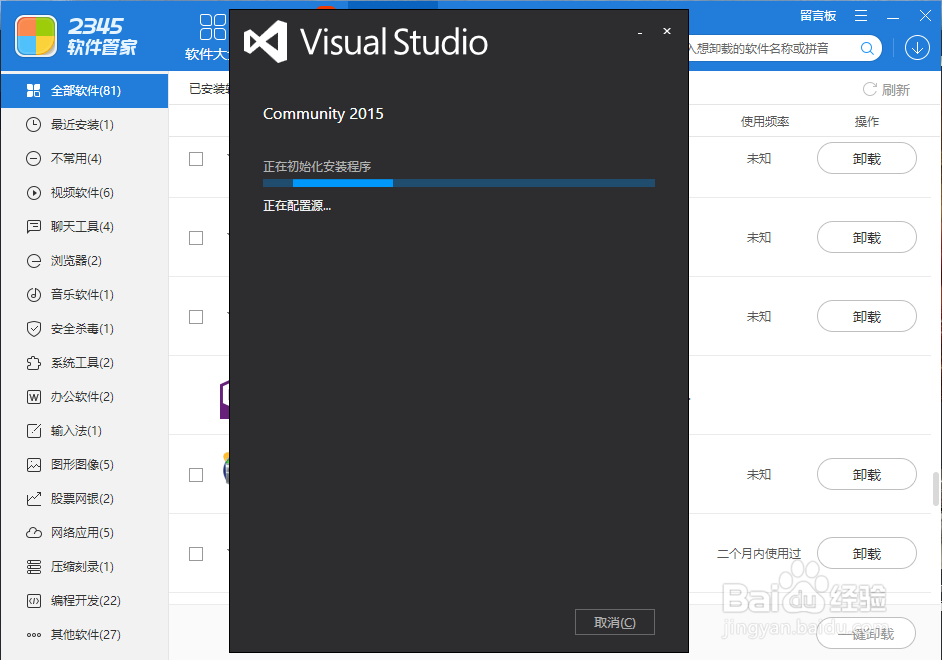Image resolution: width=942 pixels, height=660 pixels.
Task: Open 音乐软件(1) music icon category
Action: (34, 294)
